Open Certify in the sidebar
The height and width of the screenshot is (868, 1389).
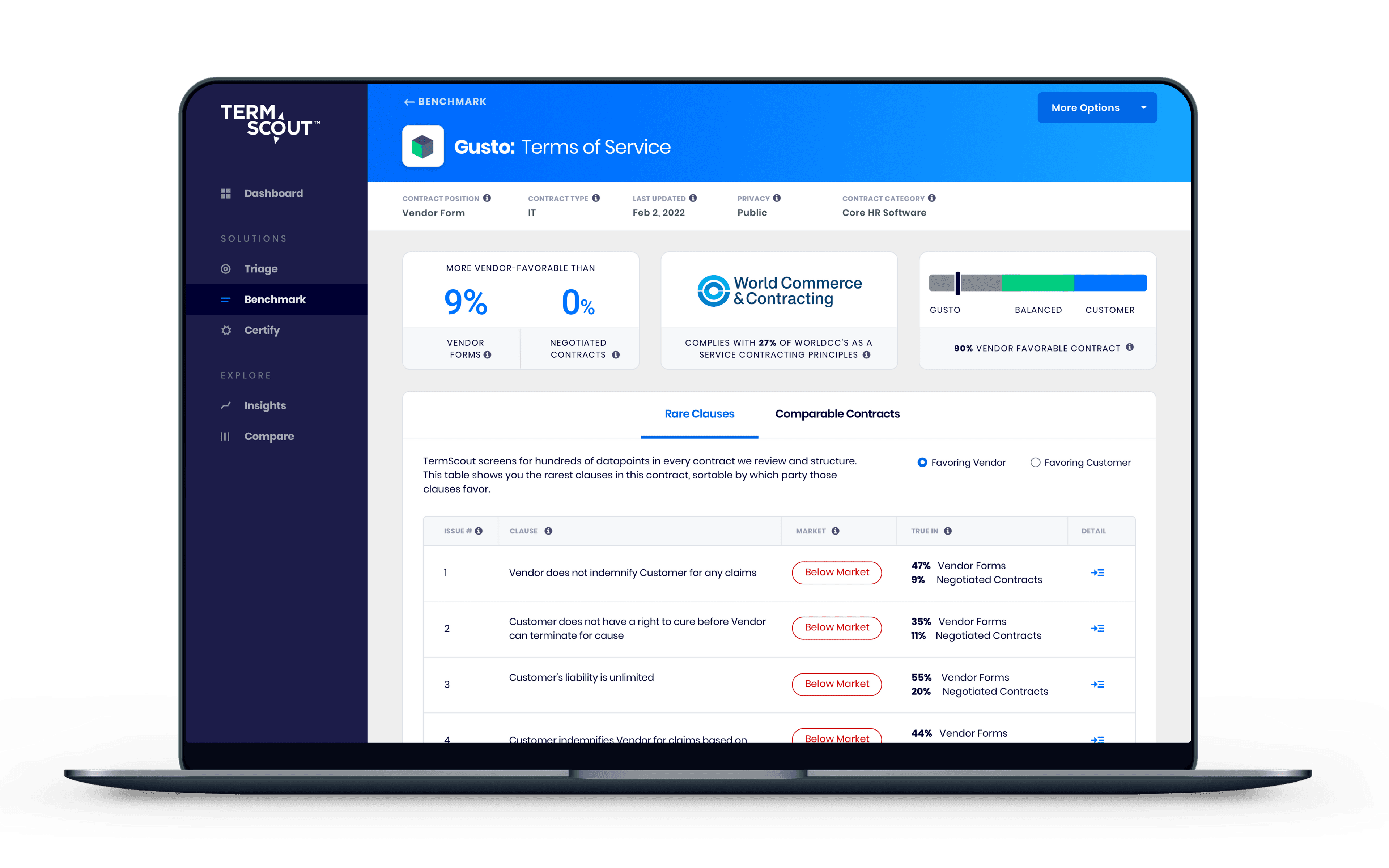click(x=262, y=330)
